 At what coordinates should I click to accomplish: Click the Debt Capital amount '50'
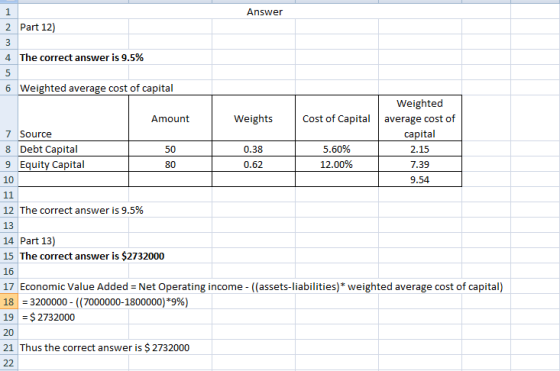[170, 149]
